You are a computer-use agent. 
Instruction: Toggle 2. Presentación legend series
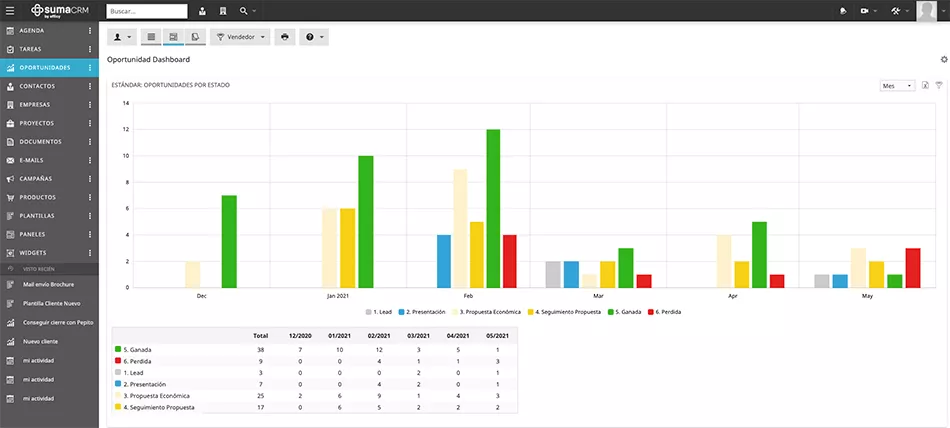click(420, 312)
